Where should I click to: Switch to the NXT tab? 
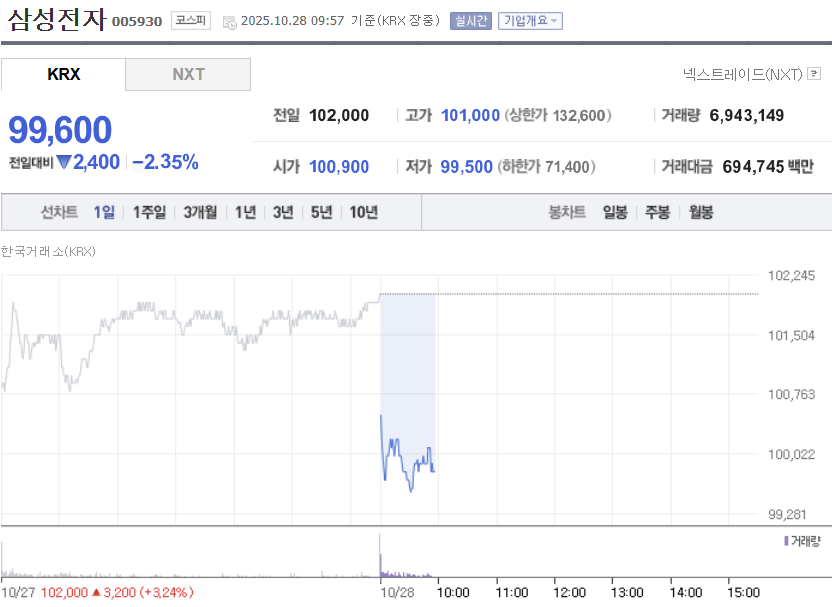(x=188, y=74)
